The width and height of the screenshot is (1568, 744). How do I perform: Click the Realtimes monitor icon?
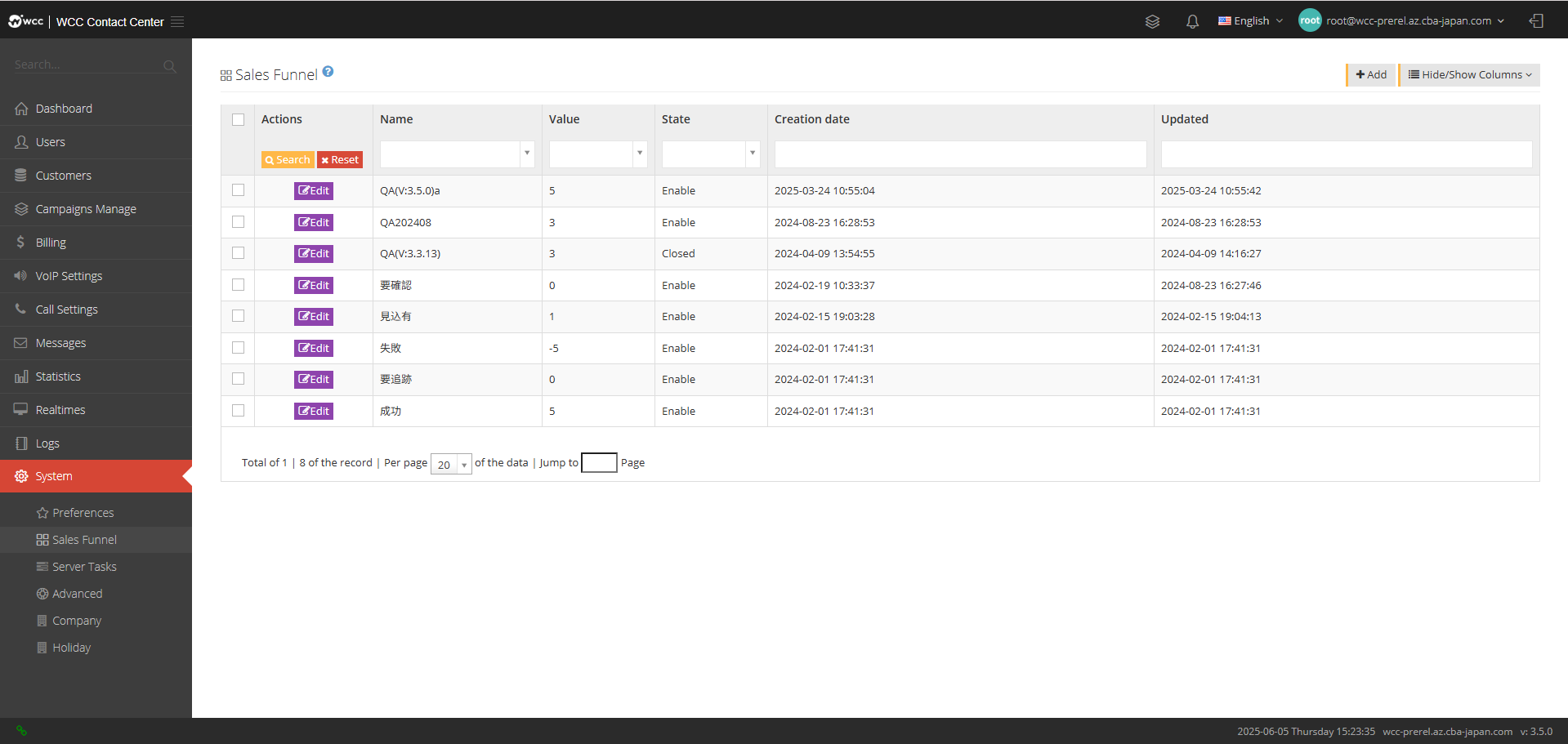pyautogui.click(x=21, y=410)
